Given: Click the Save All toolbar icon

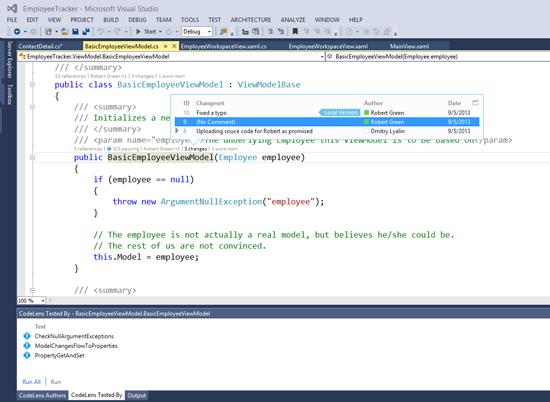Looking at the screenshot, I should coord(86,32).
